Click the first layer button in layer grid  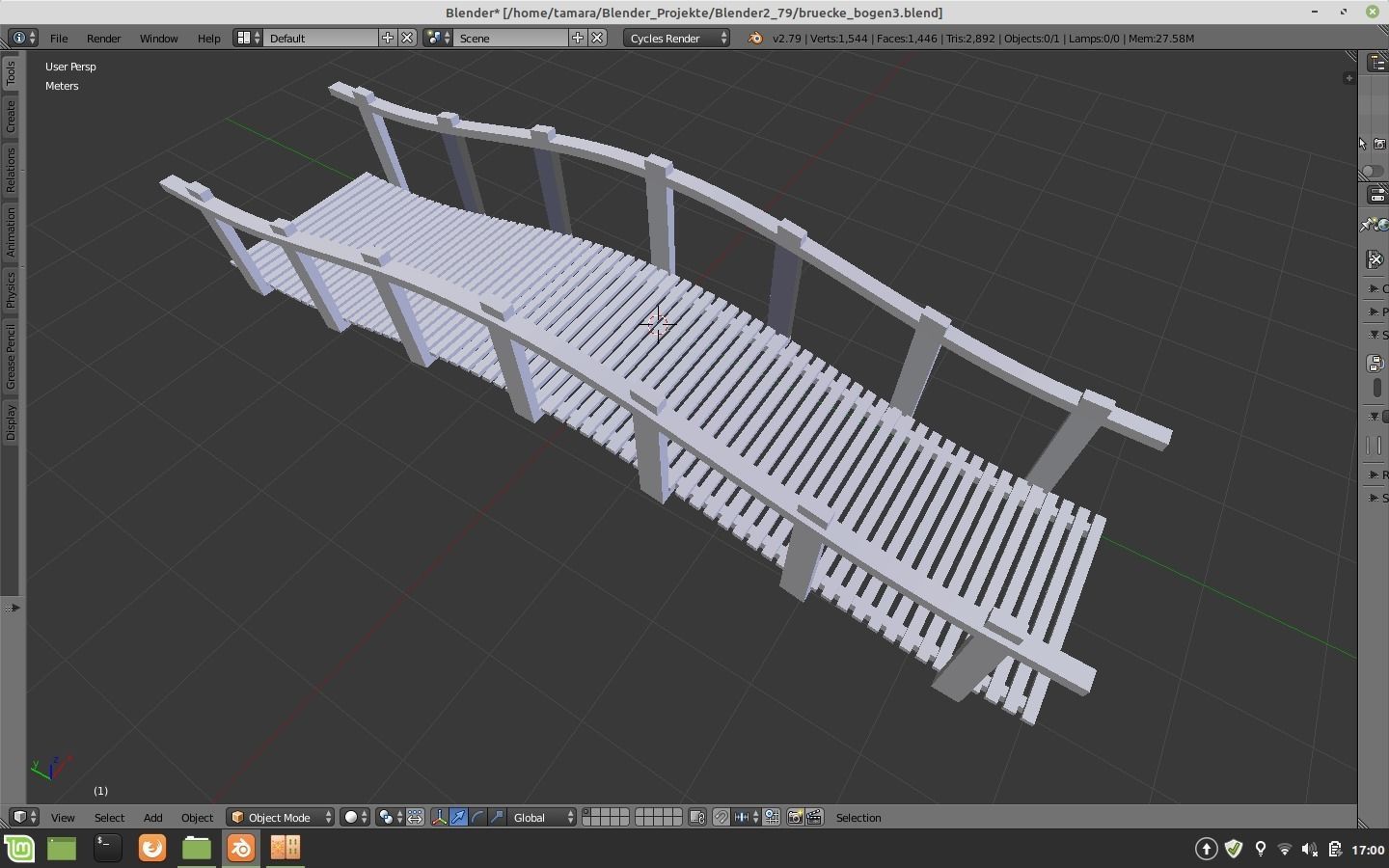tap(587, 813)
